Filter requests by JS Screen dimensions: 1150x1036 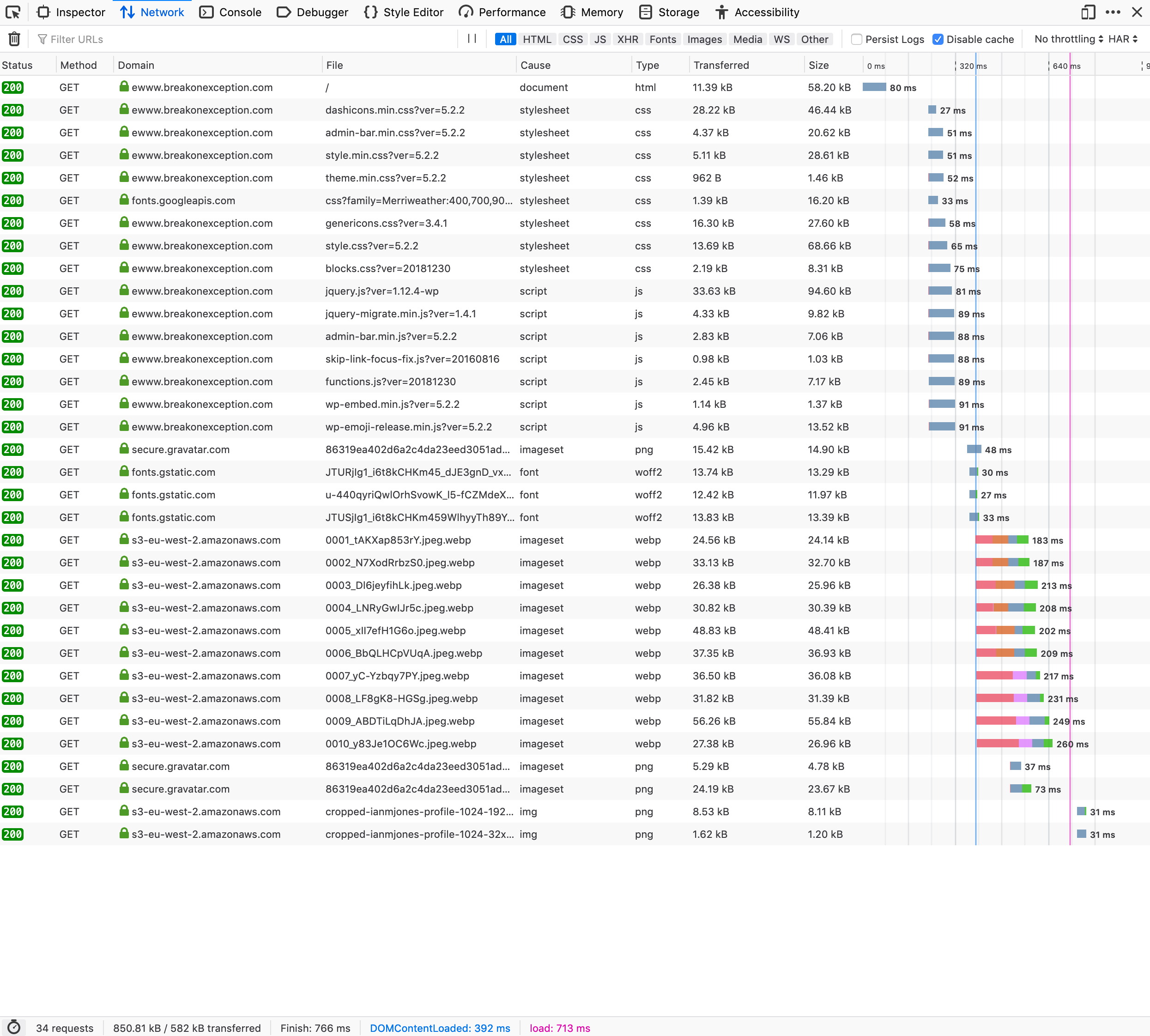click(600, 39)
